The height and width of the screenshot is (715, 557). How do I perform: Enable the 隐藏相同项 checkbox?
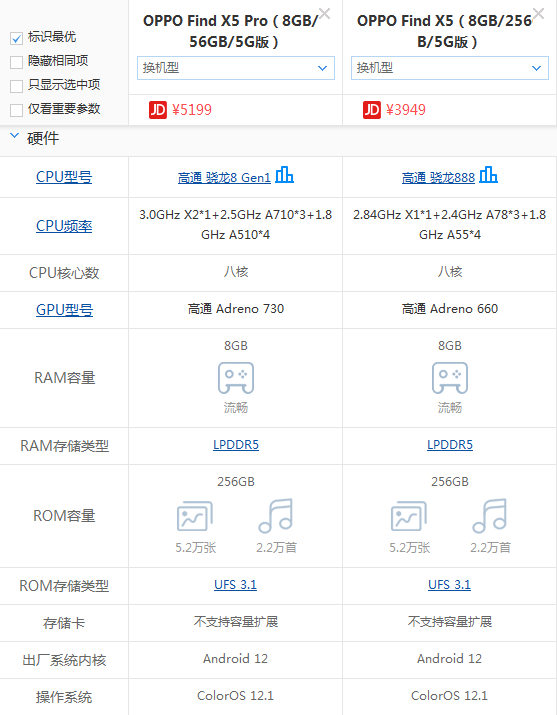pyautogui.click(x=16, y=62)
